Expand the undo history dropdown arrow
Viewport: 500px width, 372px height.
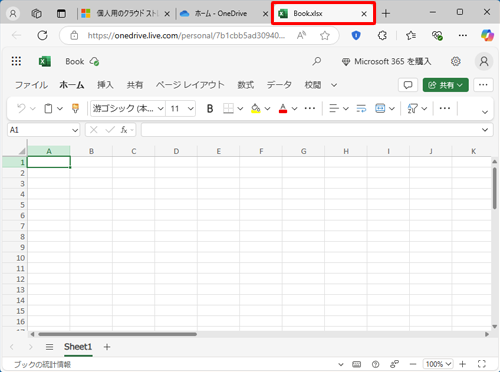tap(33, 109)
